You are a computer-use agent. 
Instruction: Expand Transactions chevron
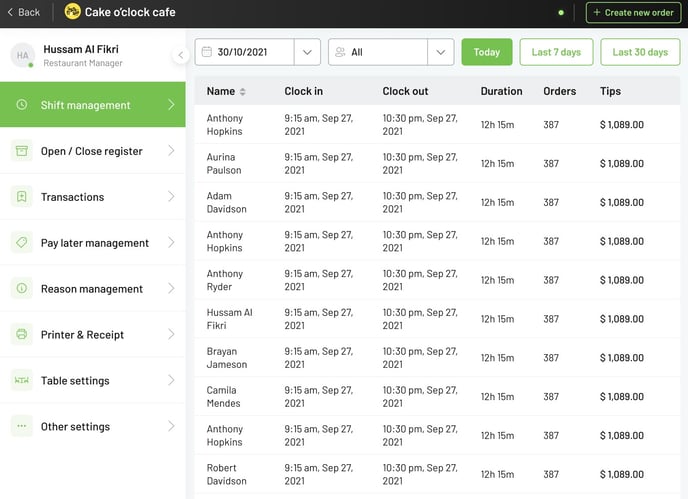(x=171, y=197)
